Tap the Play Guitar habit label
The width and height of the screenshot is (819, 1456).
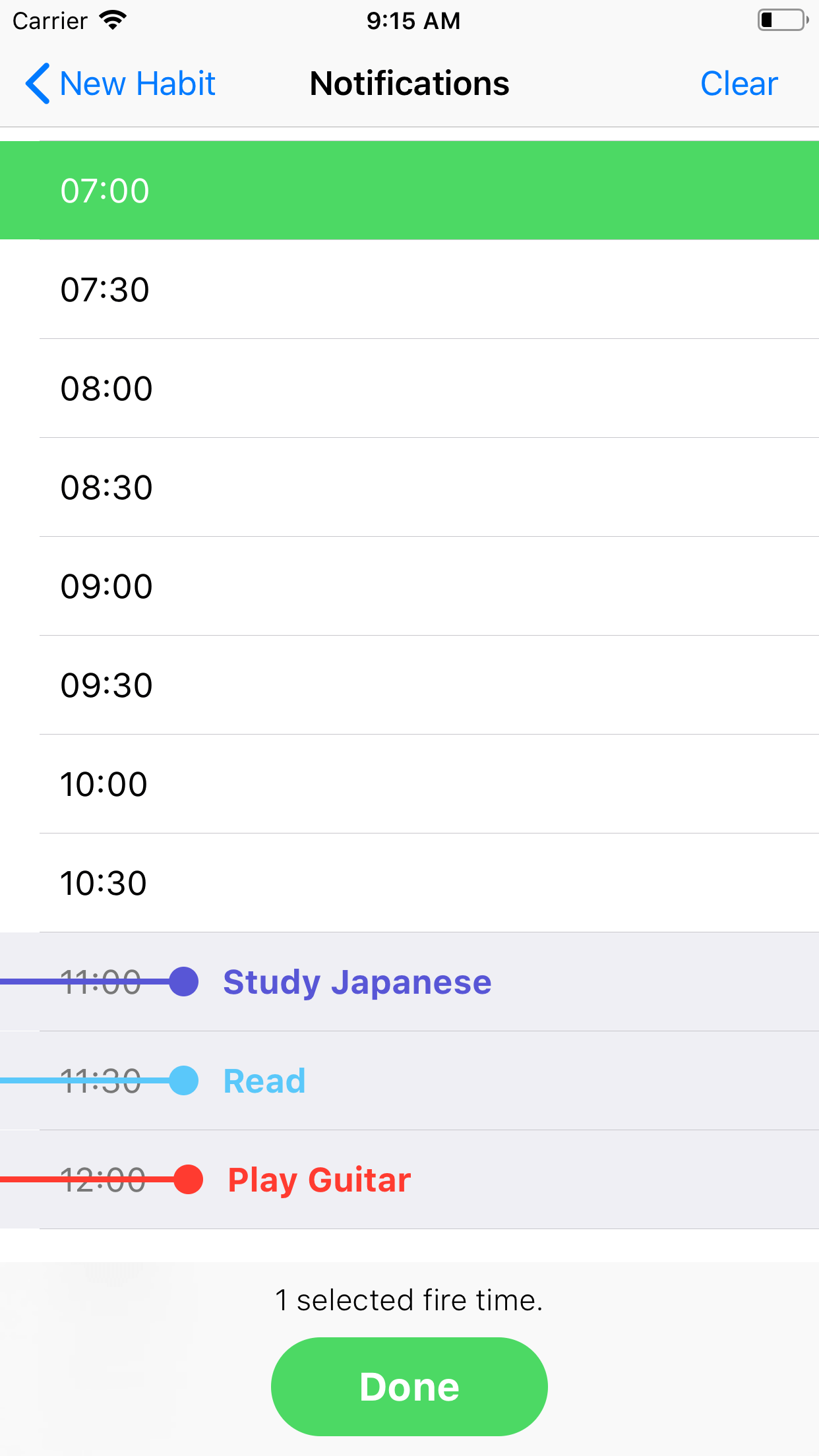point(319,1180)
